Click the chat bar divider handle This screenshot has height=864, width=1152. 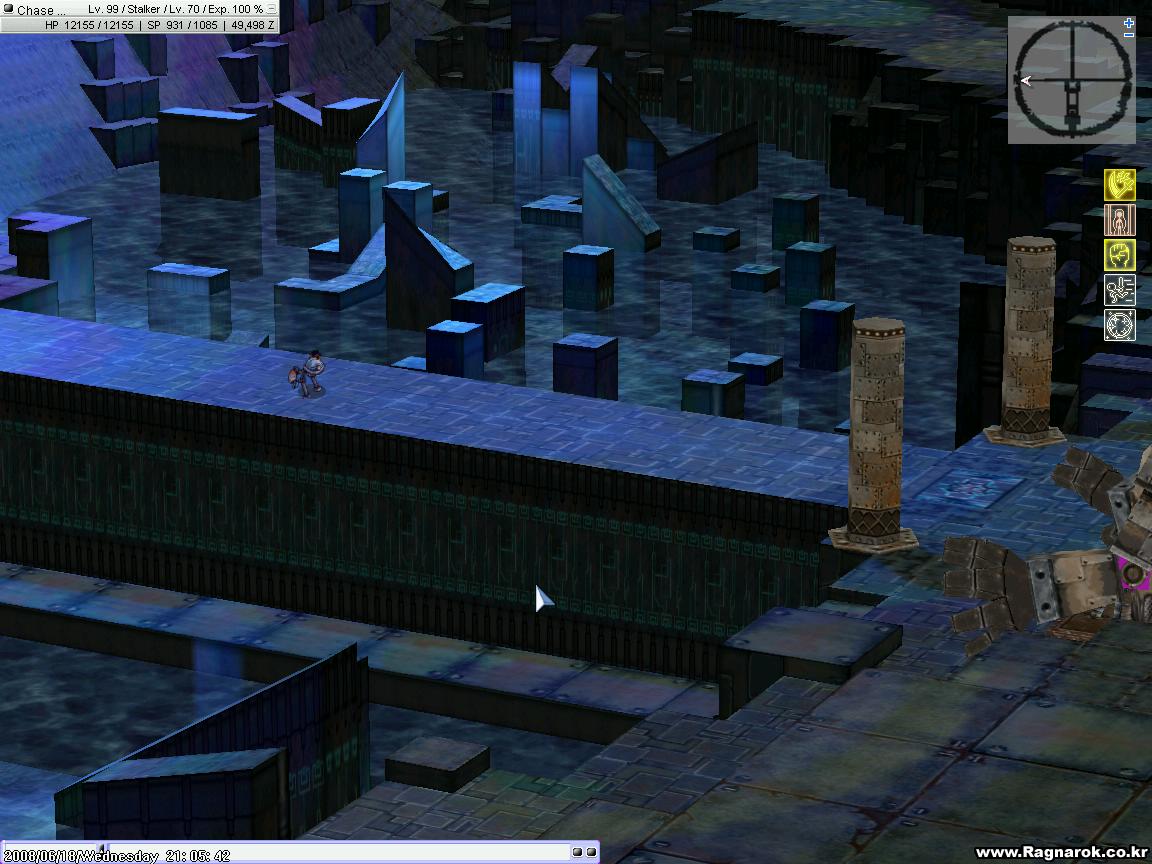pos(102,851)
